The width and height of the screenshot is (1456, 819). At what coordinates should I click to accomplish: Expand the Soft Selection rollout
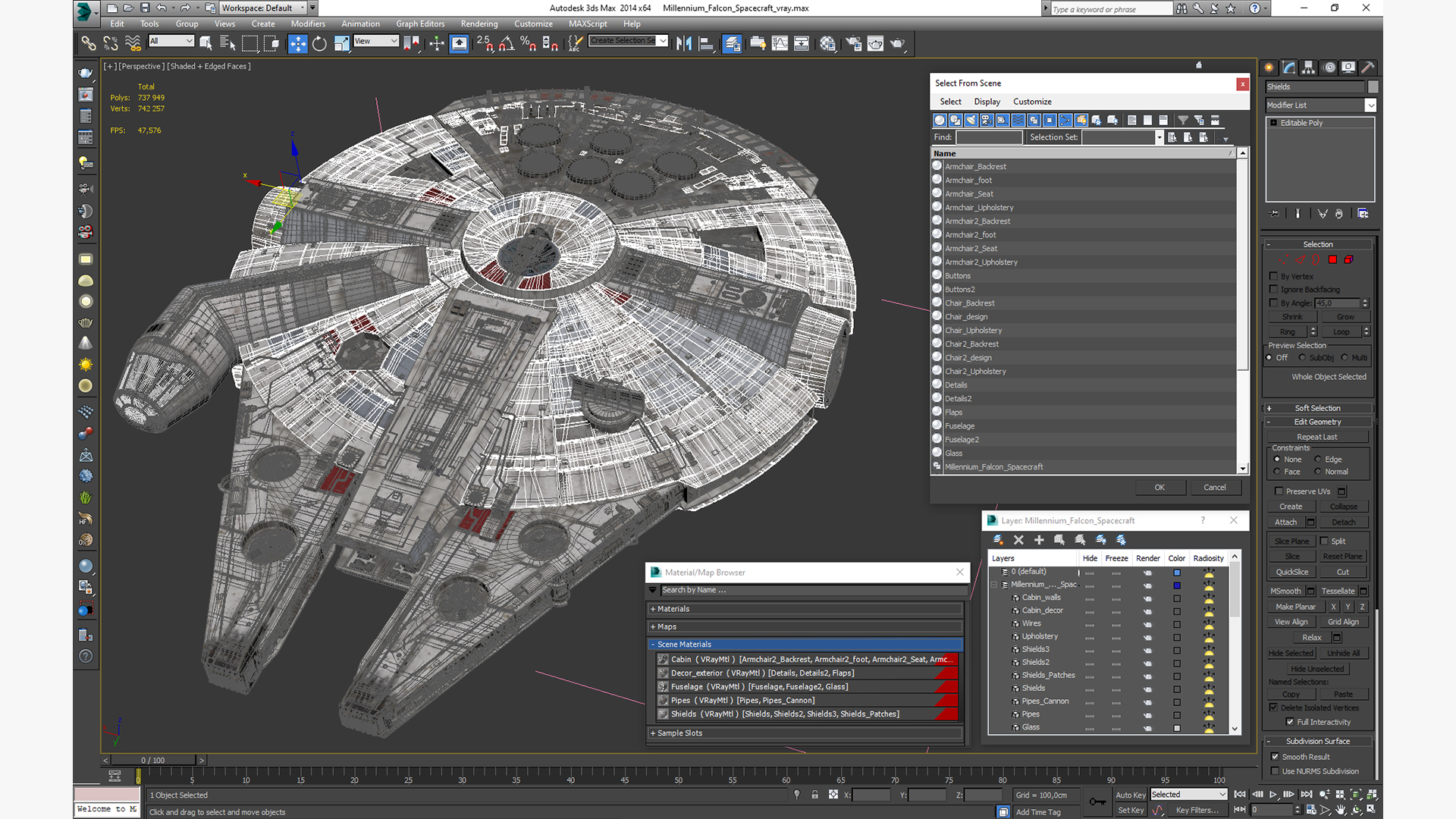[x=1318, y=408]
